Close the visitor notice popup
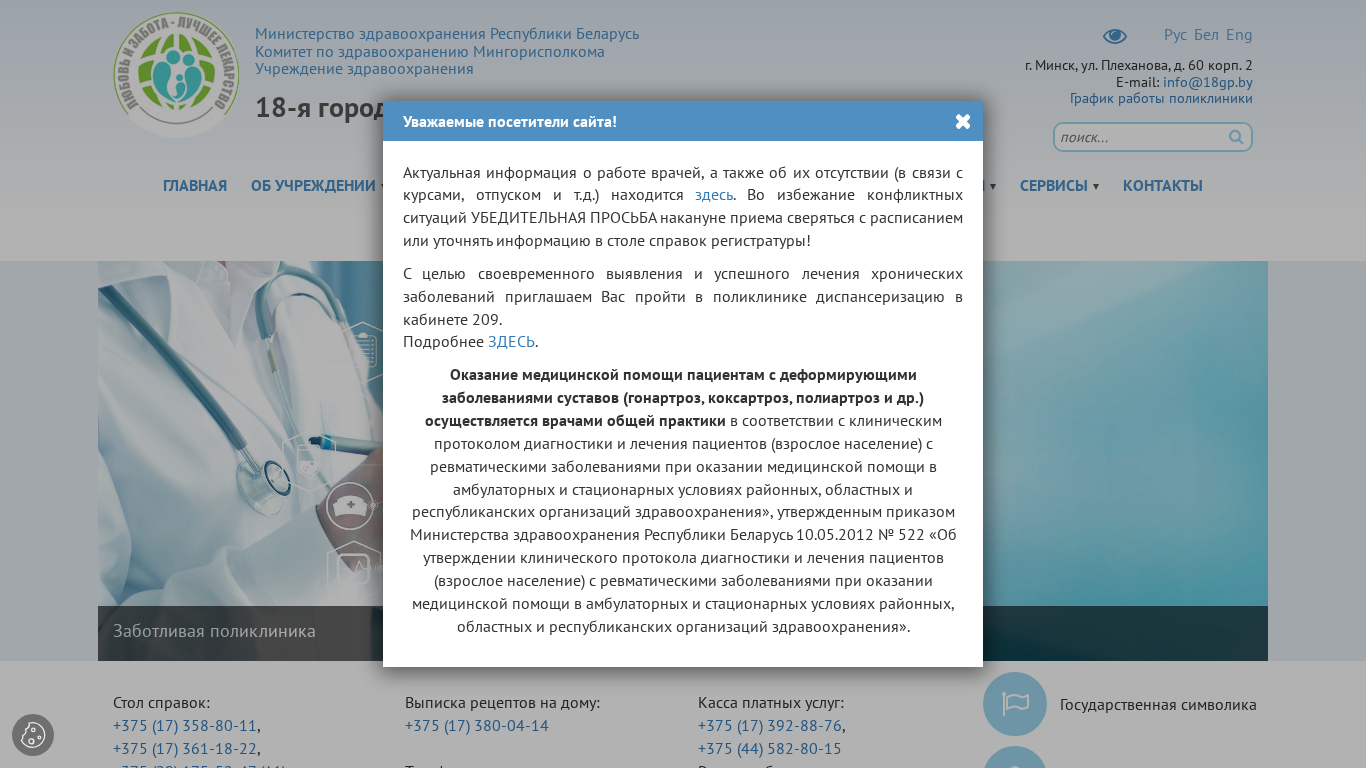Screen dimensions: 1366x768 (963, 121)
